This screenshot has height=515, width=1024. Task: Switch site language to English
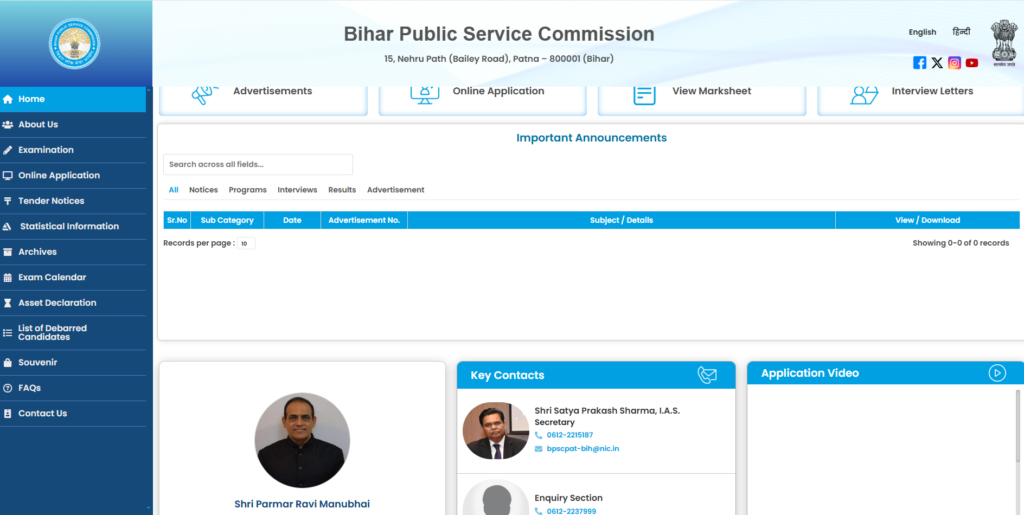tap(922, 32)
